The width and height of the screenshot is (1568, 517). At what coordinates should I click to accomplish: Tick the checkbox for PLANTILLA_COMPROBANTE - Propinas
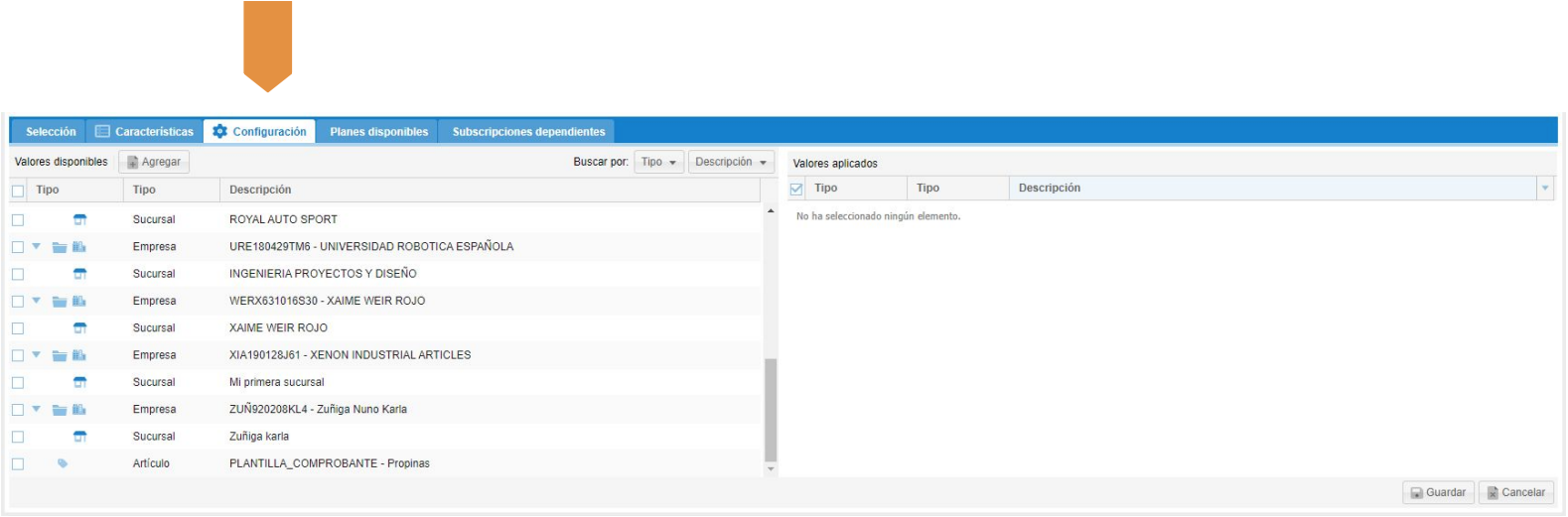(x=18, y=464)
